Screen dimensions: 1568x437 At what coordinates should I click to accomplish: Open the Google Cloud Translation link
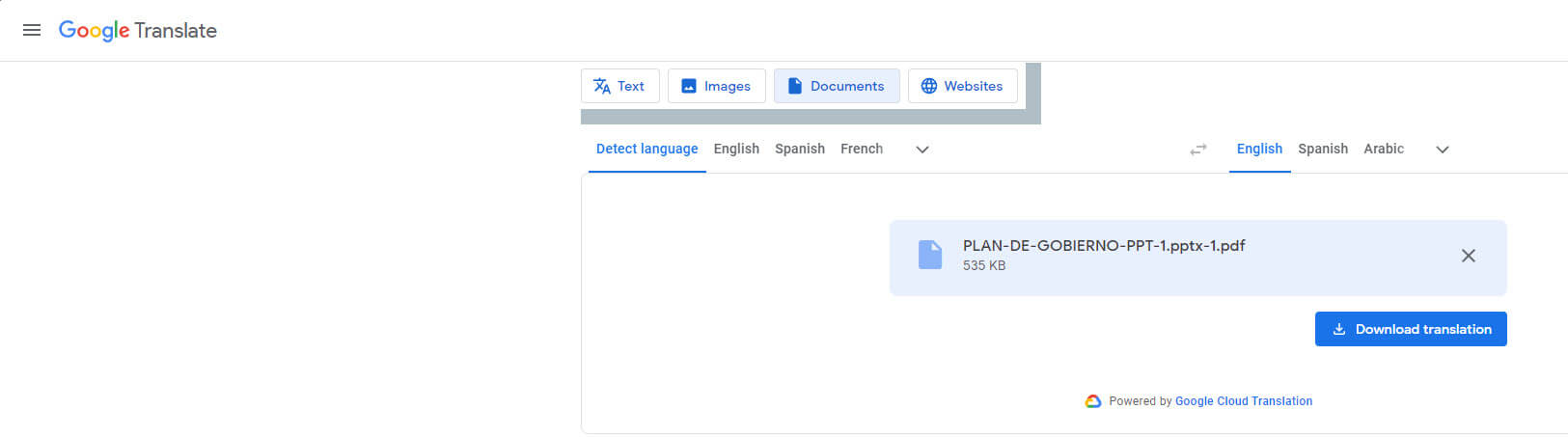(x=1244, y=401)
